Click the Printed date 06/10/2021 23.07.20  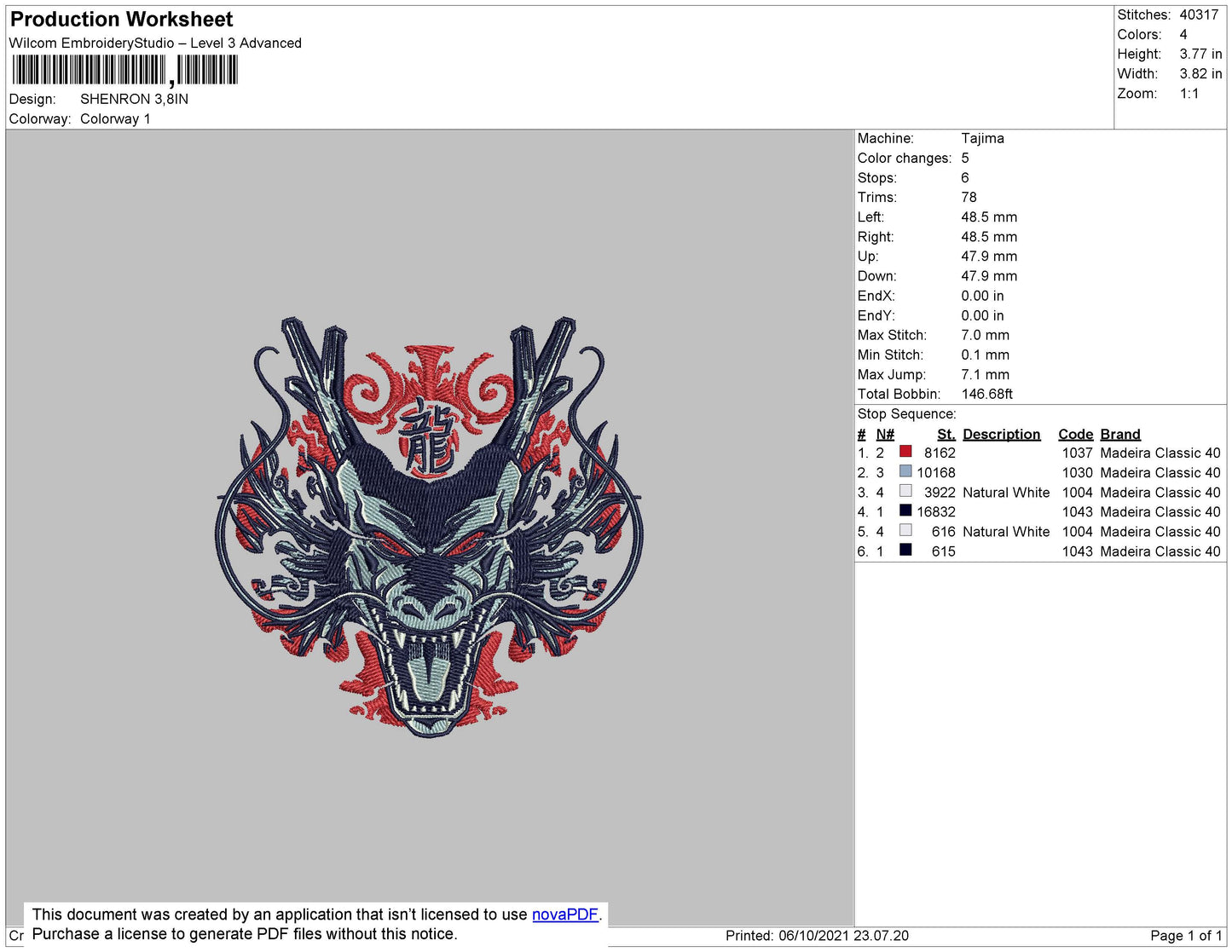click(843, 936)
